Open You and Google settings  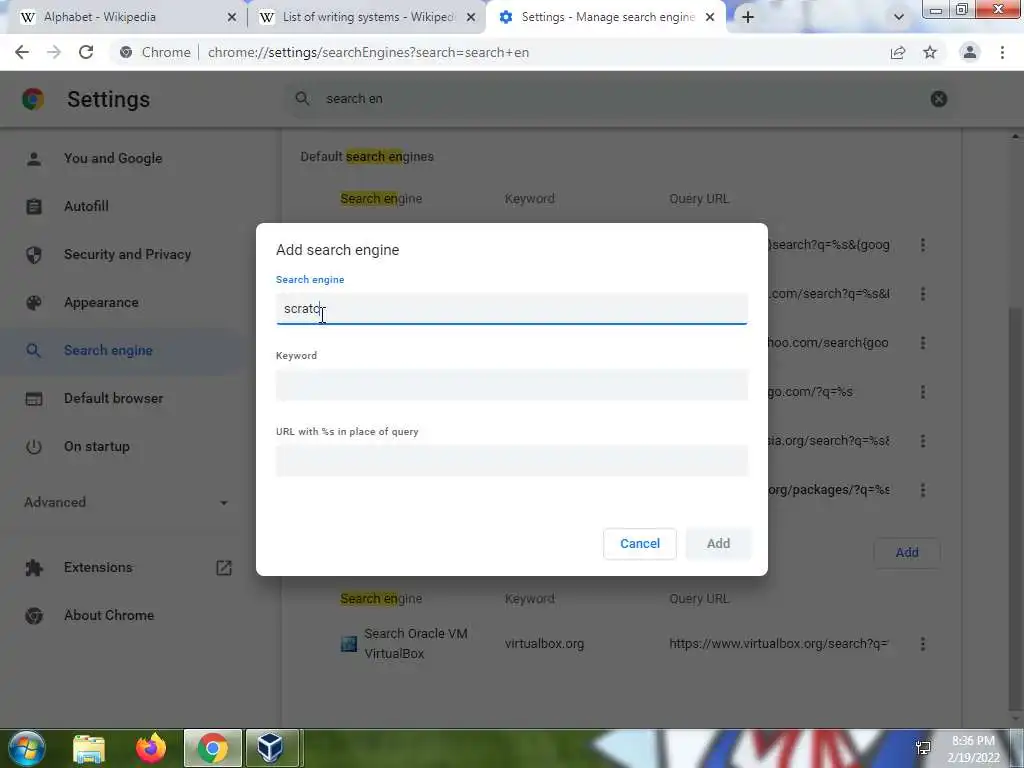pos(112,158)
